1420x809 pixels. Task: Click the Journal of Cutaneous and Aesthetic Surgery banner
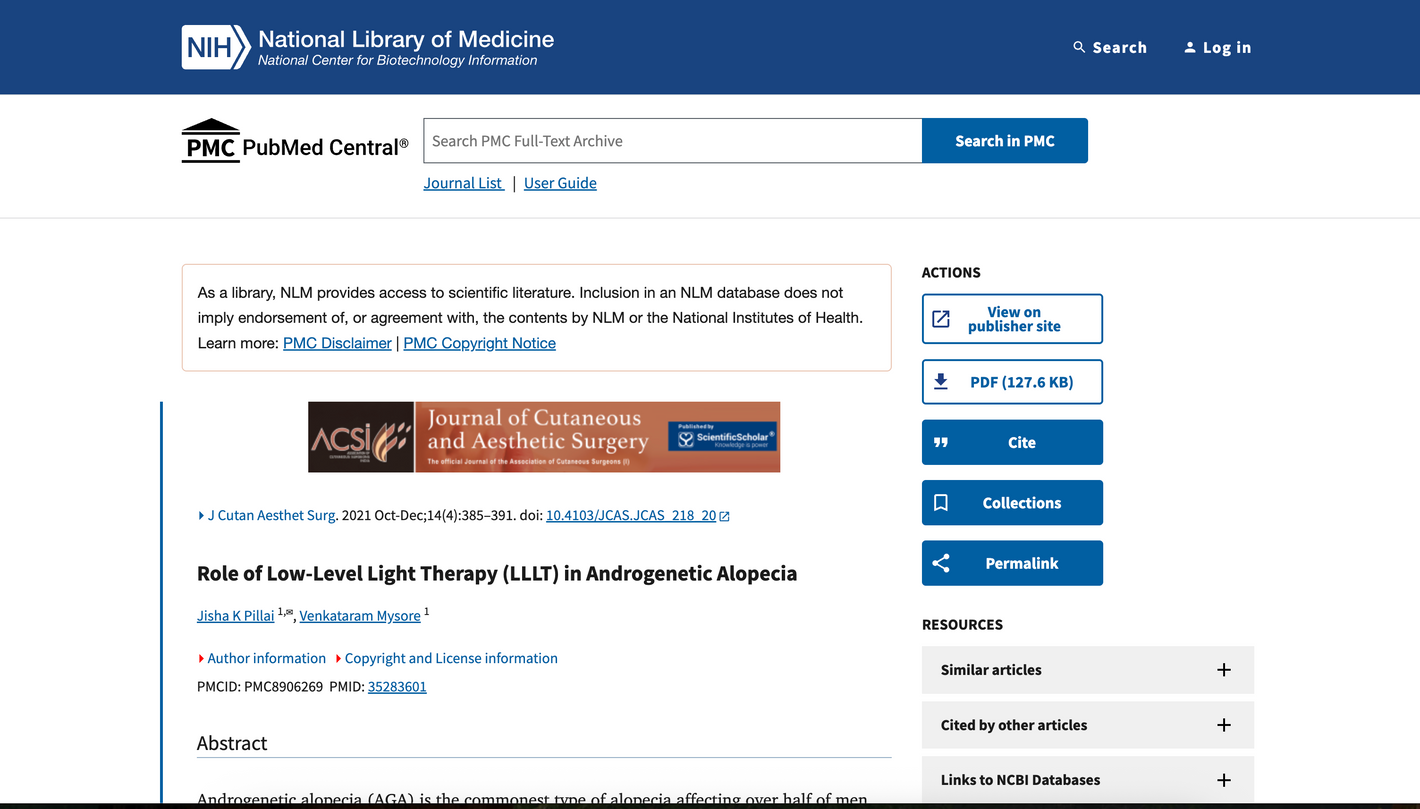[544, 437]
